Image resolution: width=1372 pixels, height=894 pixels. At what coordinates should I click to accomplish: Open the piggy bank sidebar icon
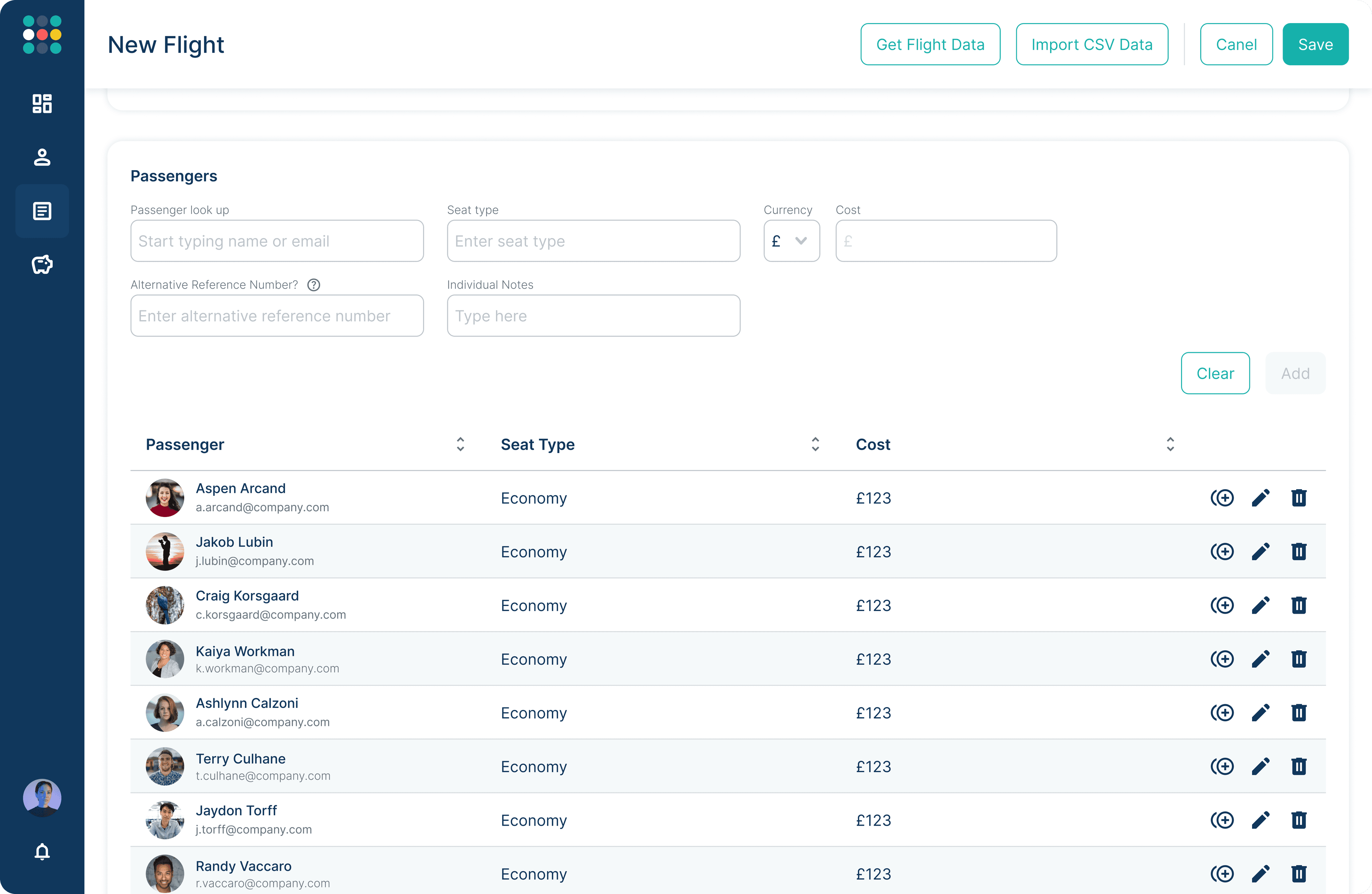click(42, 265)
